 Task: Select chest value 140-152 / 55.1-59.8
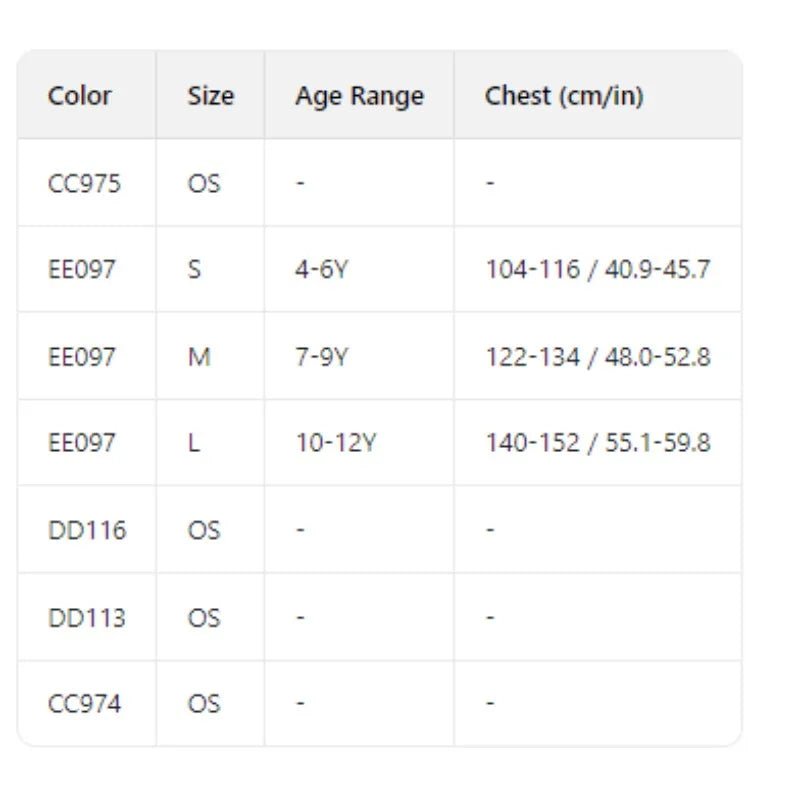click(x=598, y=443)
